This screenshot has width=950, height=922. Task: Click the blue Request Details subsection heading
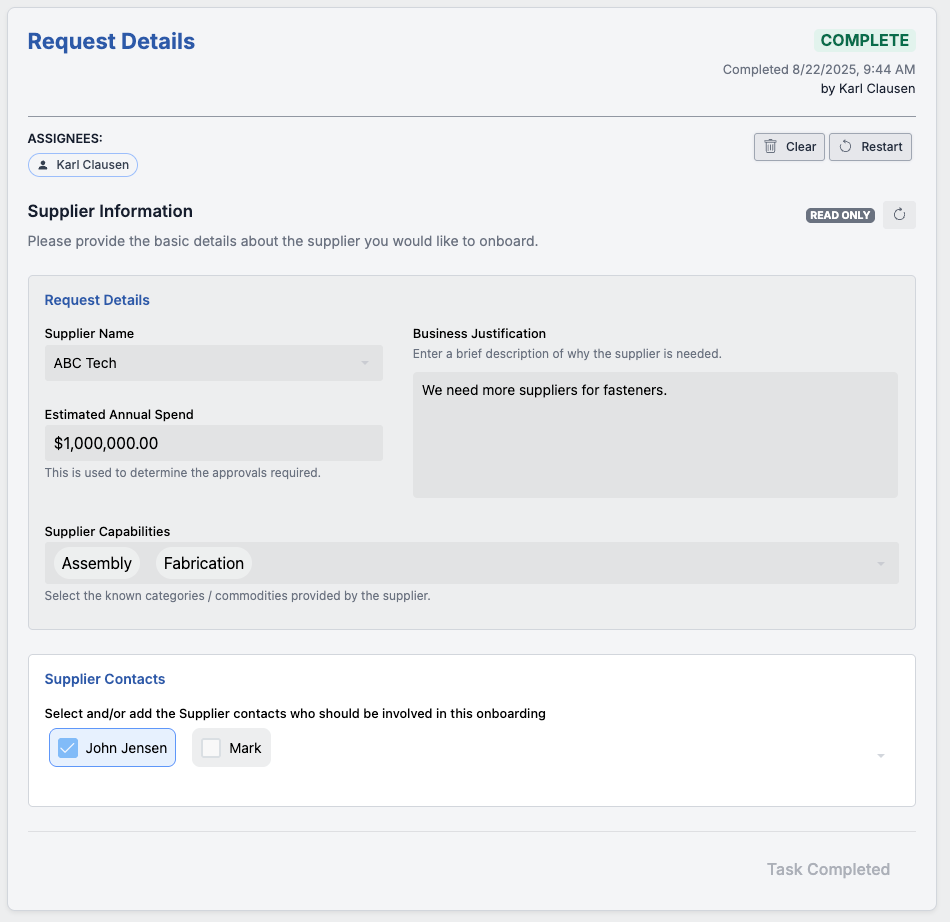[x=97, y=300]
